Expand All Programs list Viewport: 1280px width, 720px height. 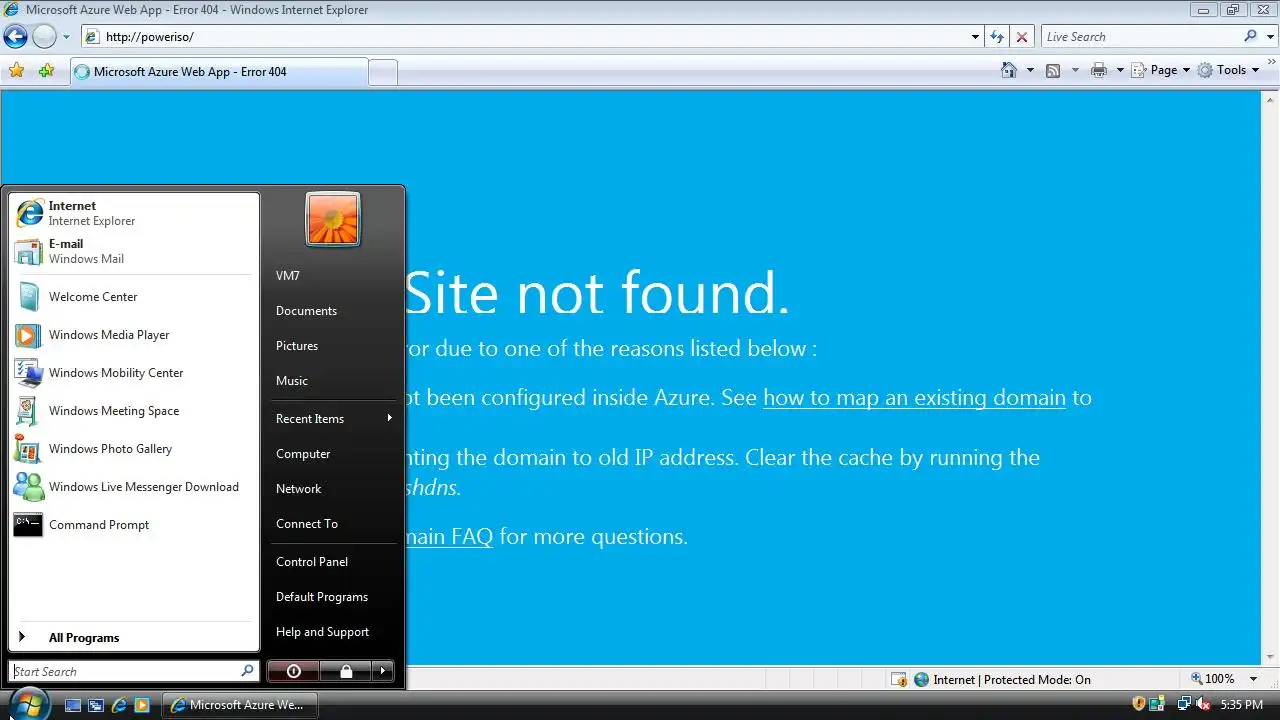coord(134,638)
